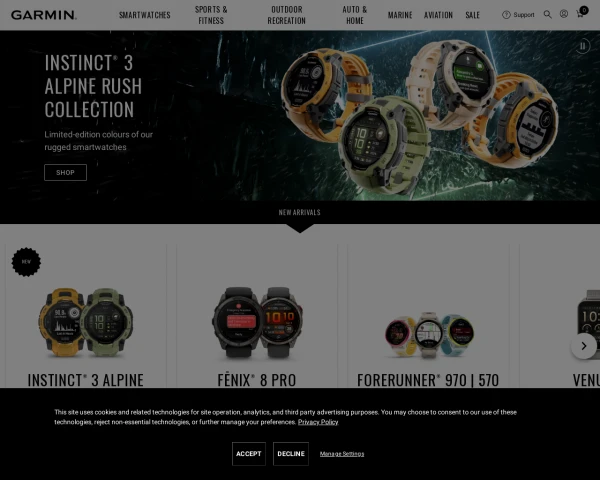
Task: Expand the Auto & Home menu
Action: point(355,15)
